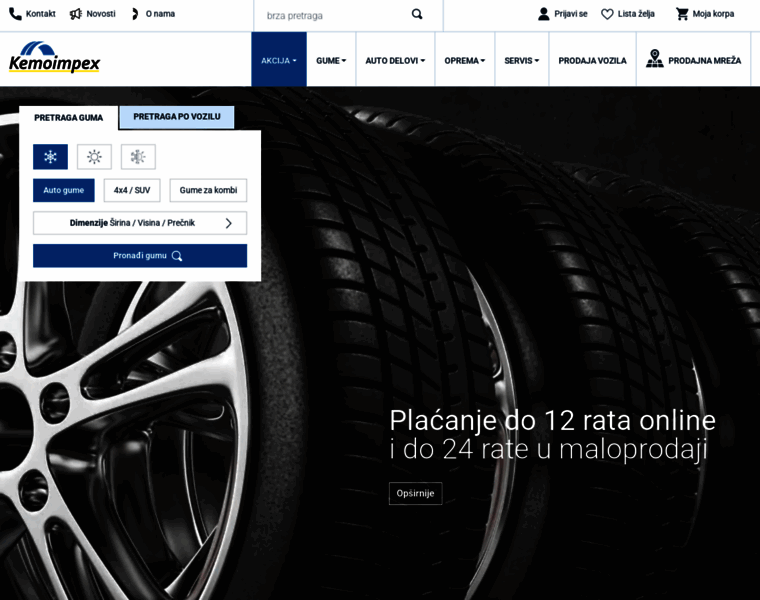Expand the AUTO DELOVI menu

coord(395,61)
